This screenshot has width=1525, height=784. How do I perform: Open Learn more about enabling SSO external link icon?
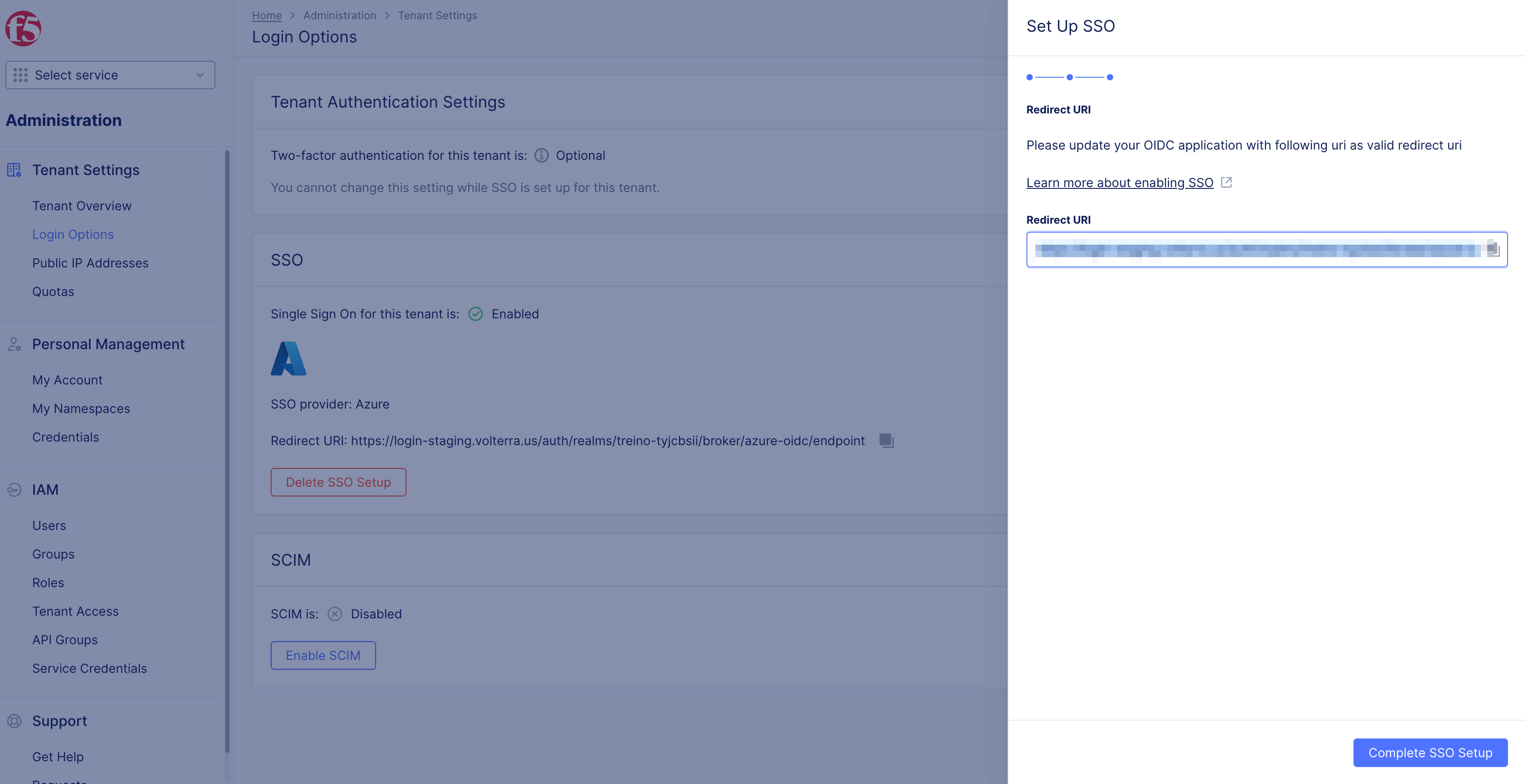[1226, 182]
